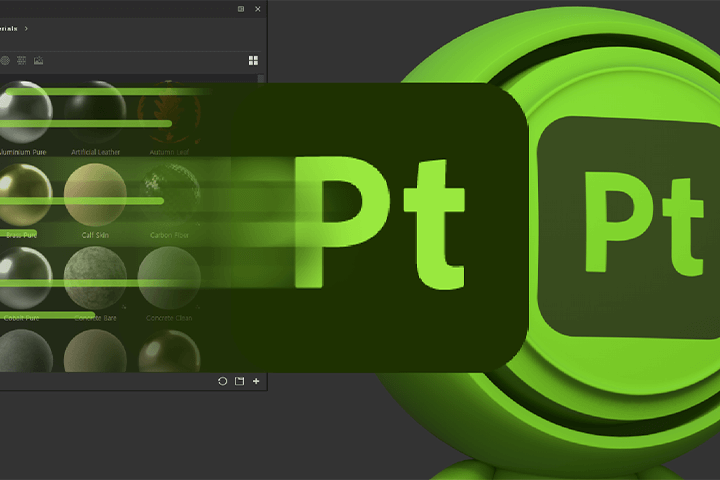Expand the Materials breadcrumb chevron
The height and width of the screenshot is (480, 720).
point(26,28)
